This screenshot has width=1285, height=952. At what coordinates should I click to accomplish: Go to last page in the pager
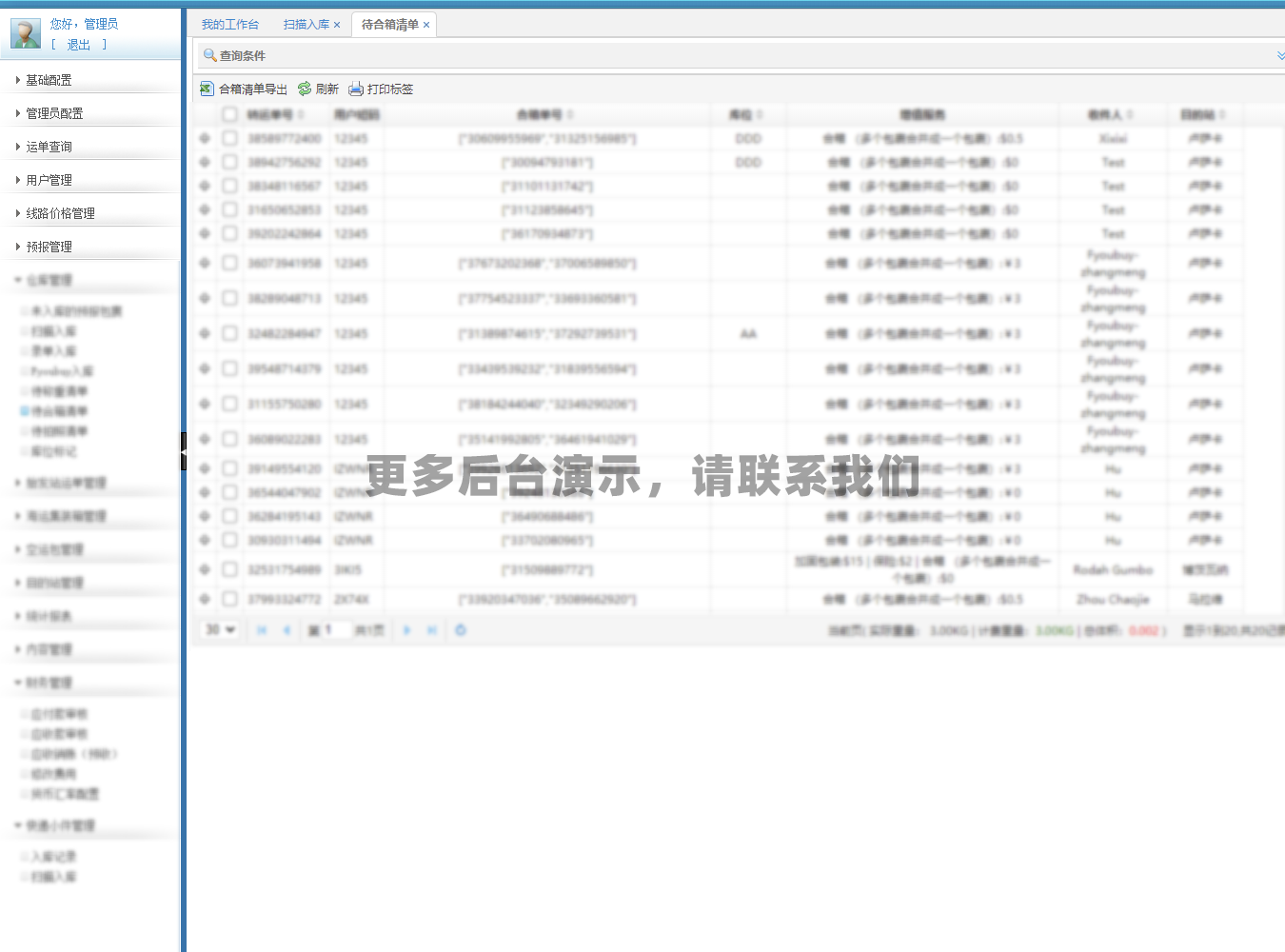coord(432,630)
